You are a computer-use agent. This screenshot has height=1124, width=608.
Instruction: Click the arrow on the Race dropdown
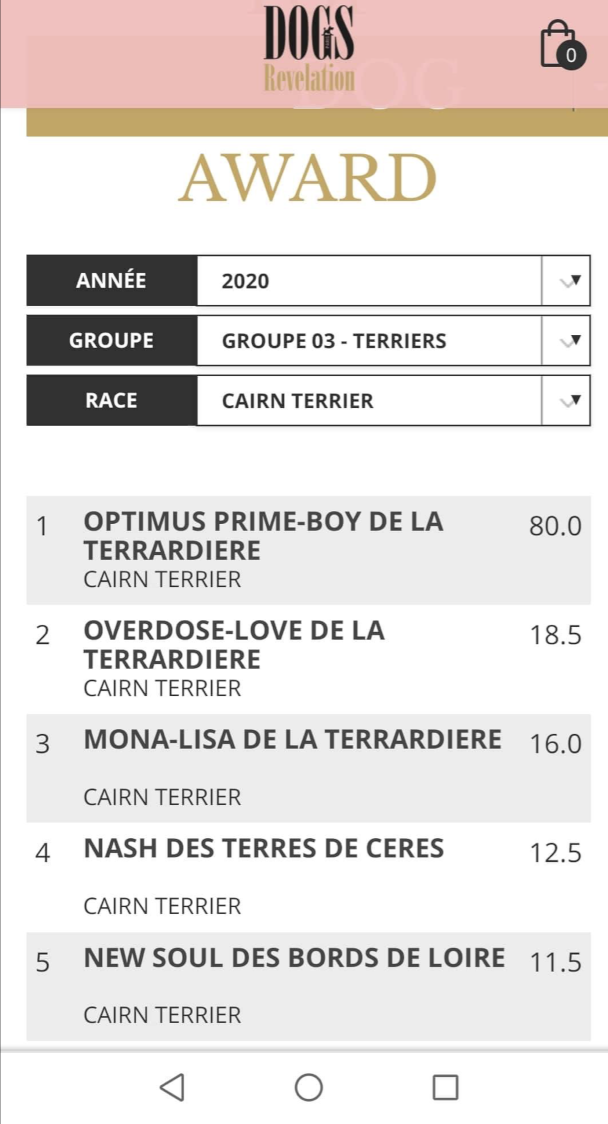pos(566,401)
